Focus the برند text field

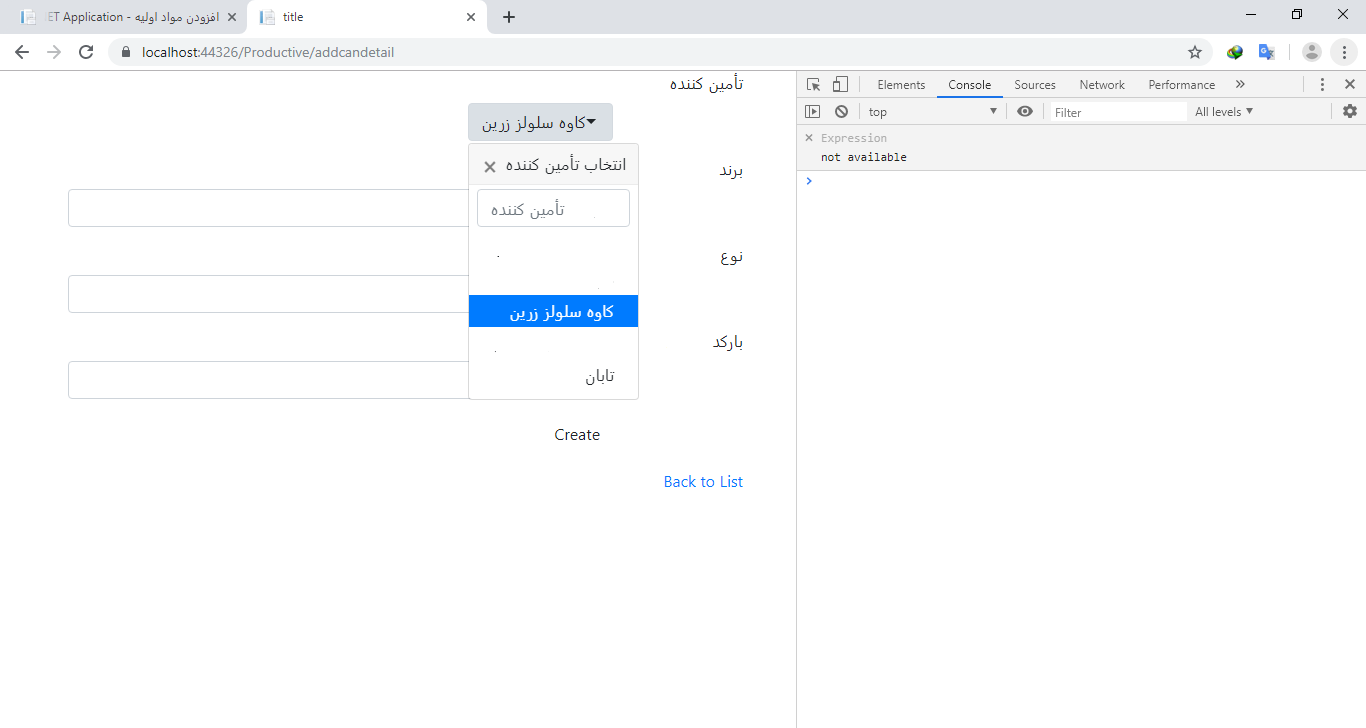point(269,208)
